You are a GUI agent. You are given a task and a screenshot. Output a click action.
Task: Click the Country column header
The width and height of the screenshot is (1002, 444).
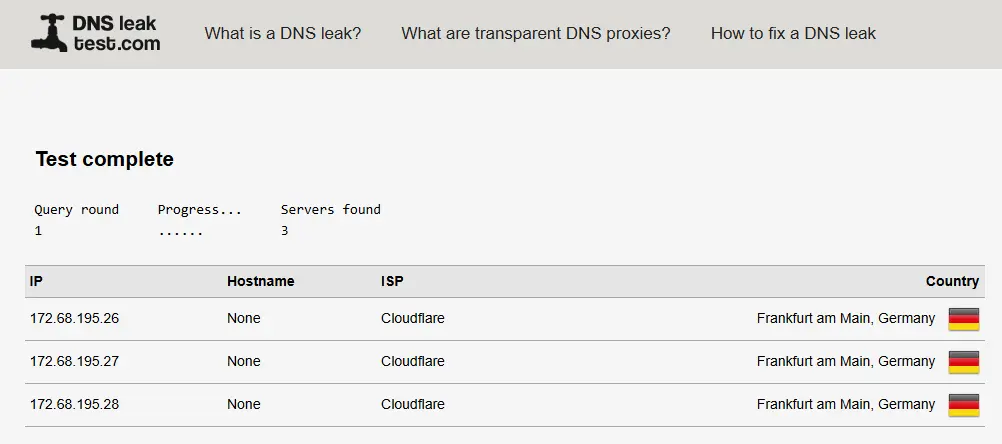pyautogui.click(x=952, y=281)
